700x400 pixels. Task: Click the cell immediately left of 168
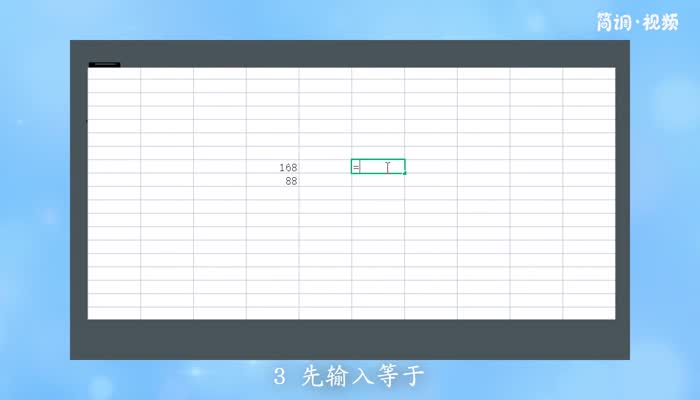pos(219,167)
